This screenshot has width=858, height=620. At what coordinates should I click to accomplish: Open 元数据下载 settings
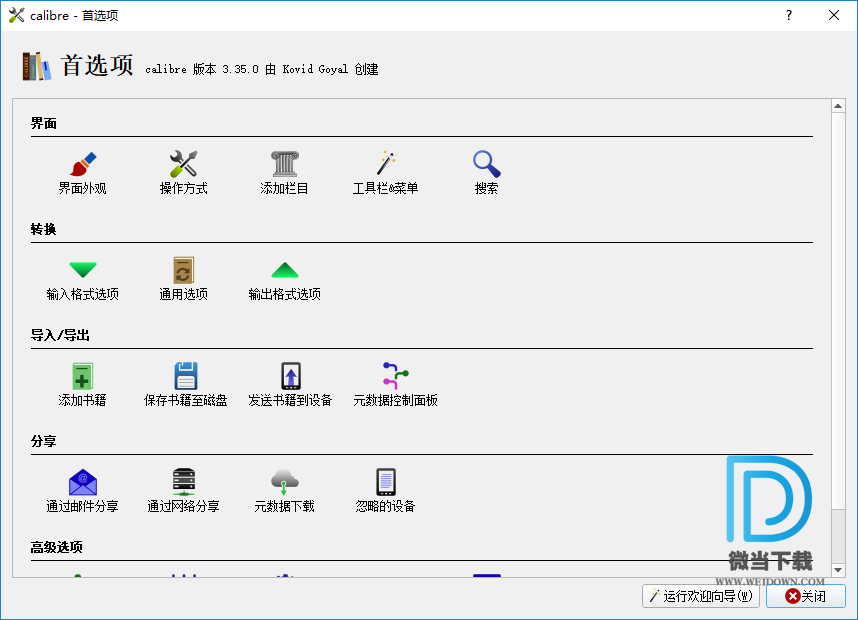(285, 491)
